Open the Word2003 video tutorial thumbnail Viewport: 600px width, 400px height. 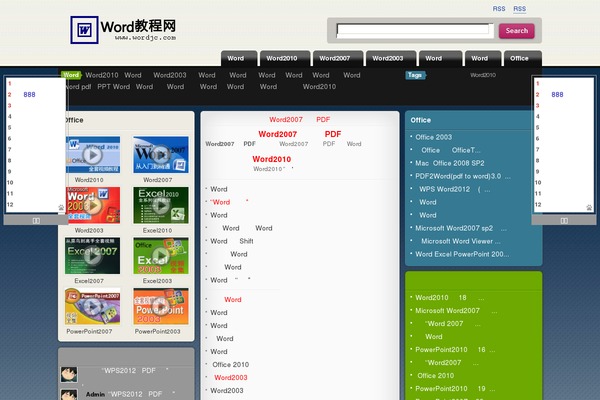tap(92, 205)
